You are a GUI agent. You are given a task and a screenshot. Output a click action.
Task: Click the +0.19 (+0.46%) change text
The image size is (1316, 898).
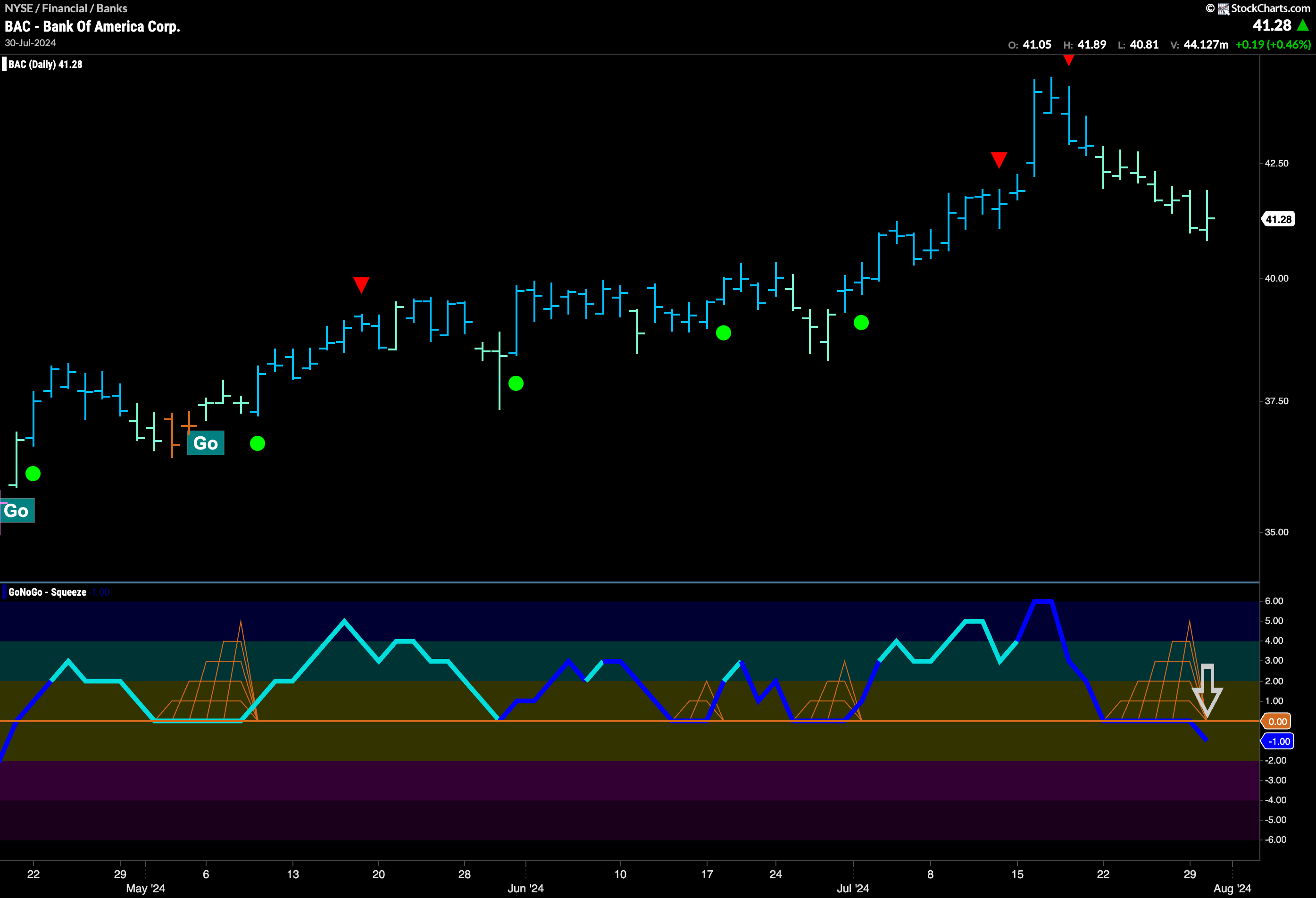pyautogui.click(x=1273, y=44)
